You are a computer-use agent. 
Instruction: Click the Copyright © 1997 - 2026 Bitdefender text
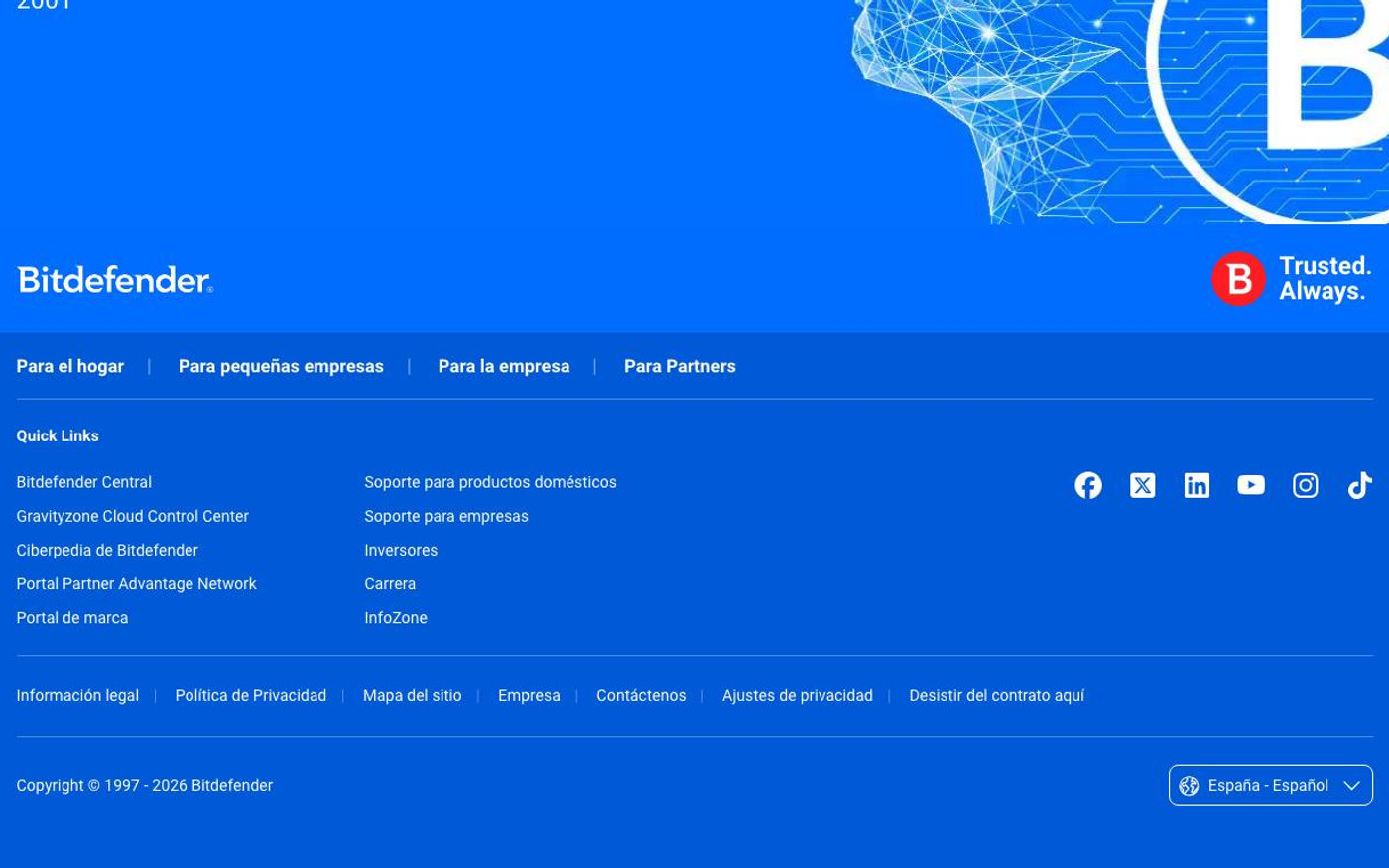pos(145,785)
